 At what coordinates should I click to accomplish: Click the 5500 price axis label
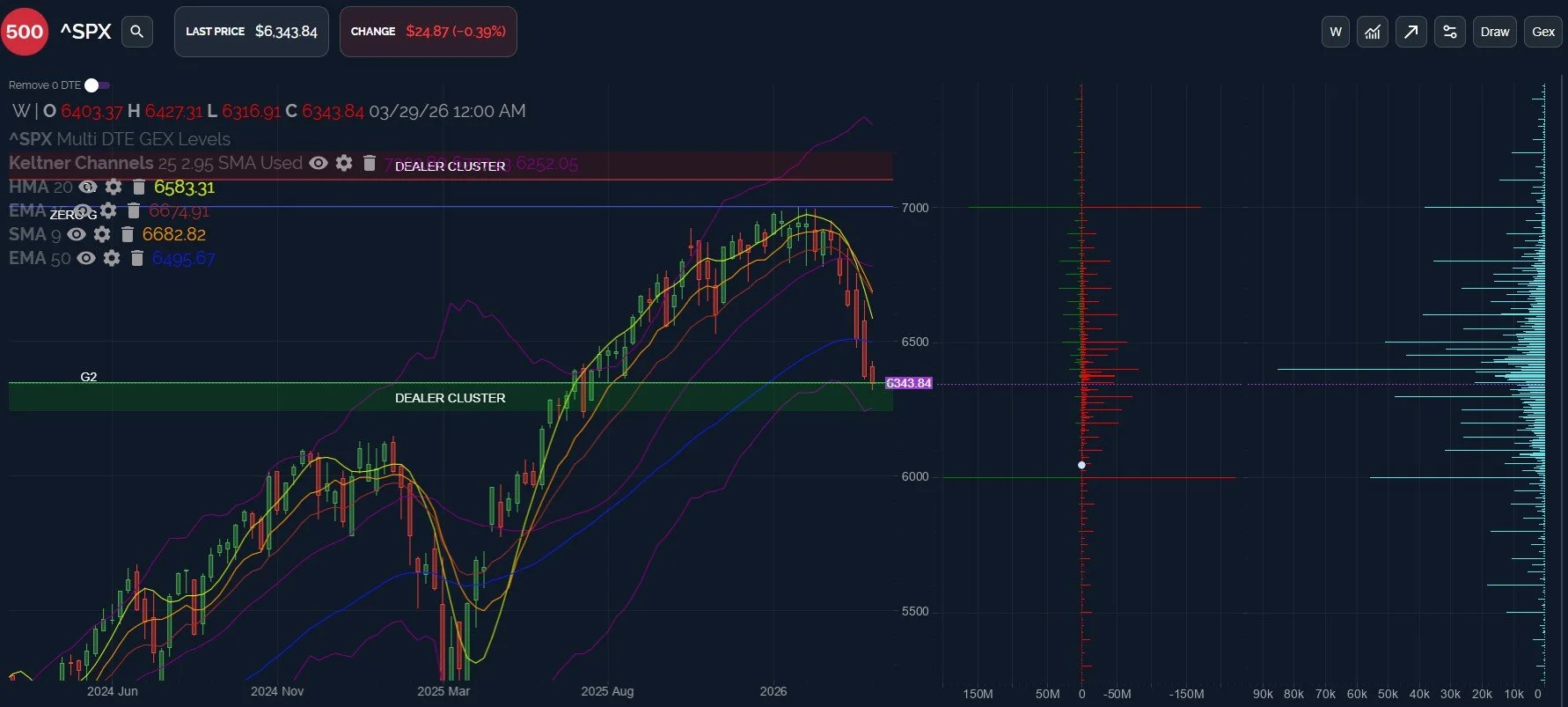(915, 611)
